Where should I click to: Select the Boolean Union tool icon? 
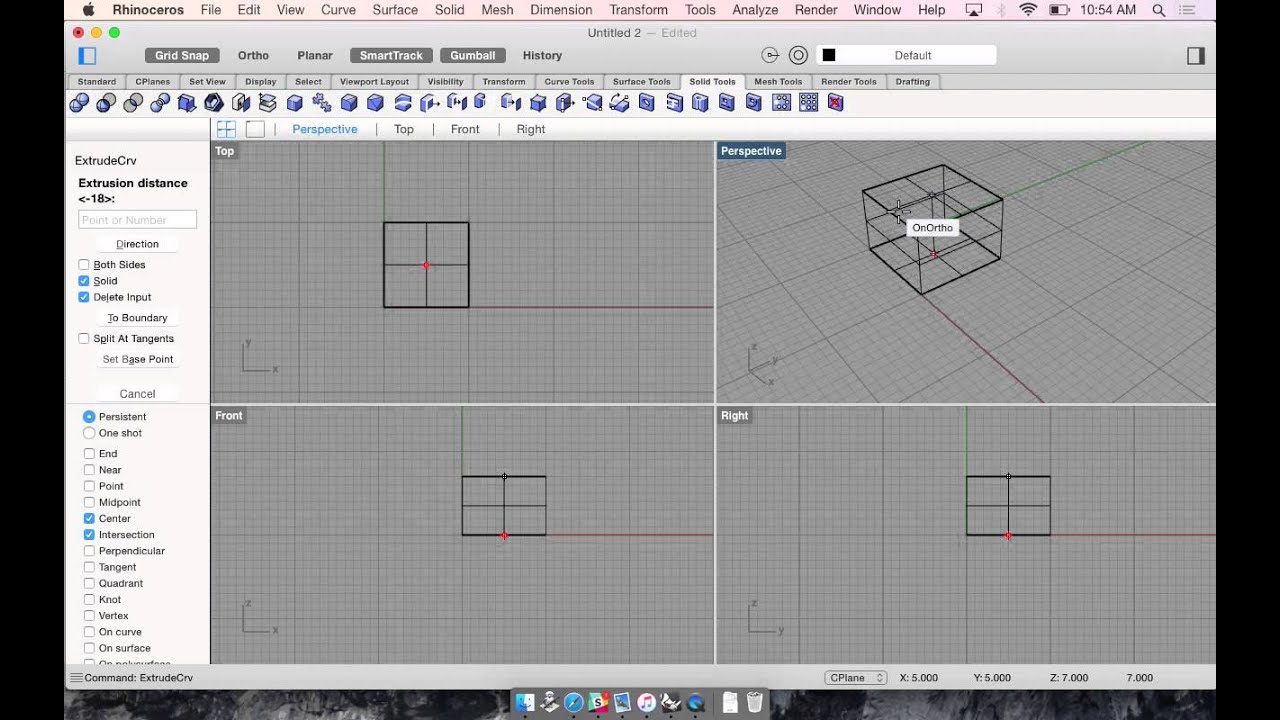pos(77,103)
